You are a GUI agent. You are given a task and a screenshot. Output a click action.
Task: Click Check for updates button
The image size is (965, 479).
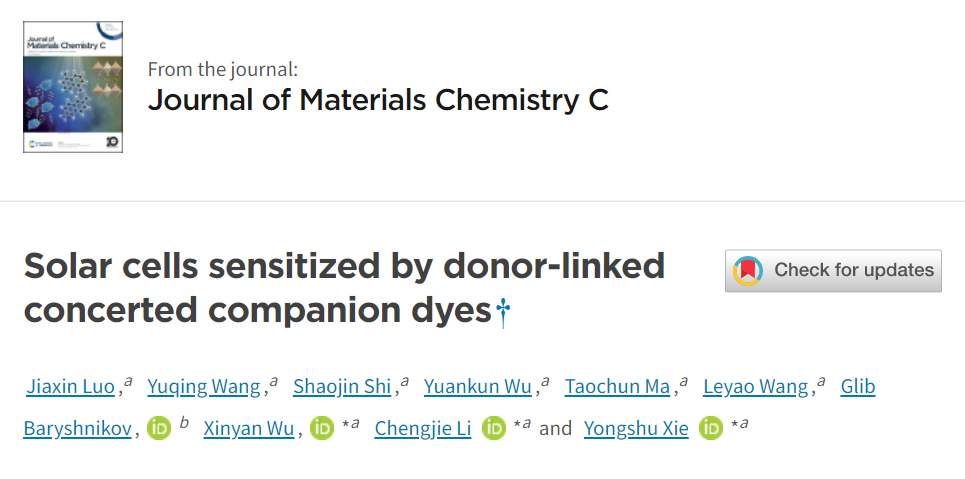tap(833, 270)
